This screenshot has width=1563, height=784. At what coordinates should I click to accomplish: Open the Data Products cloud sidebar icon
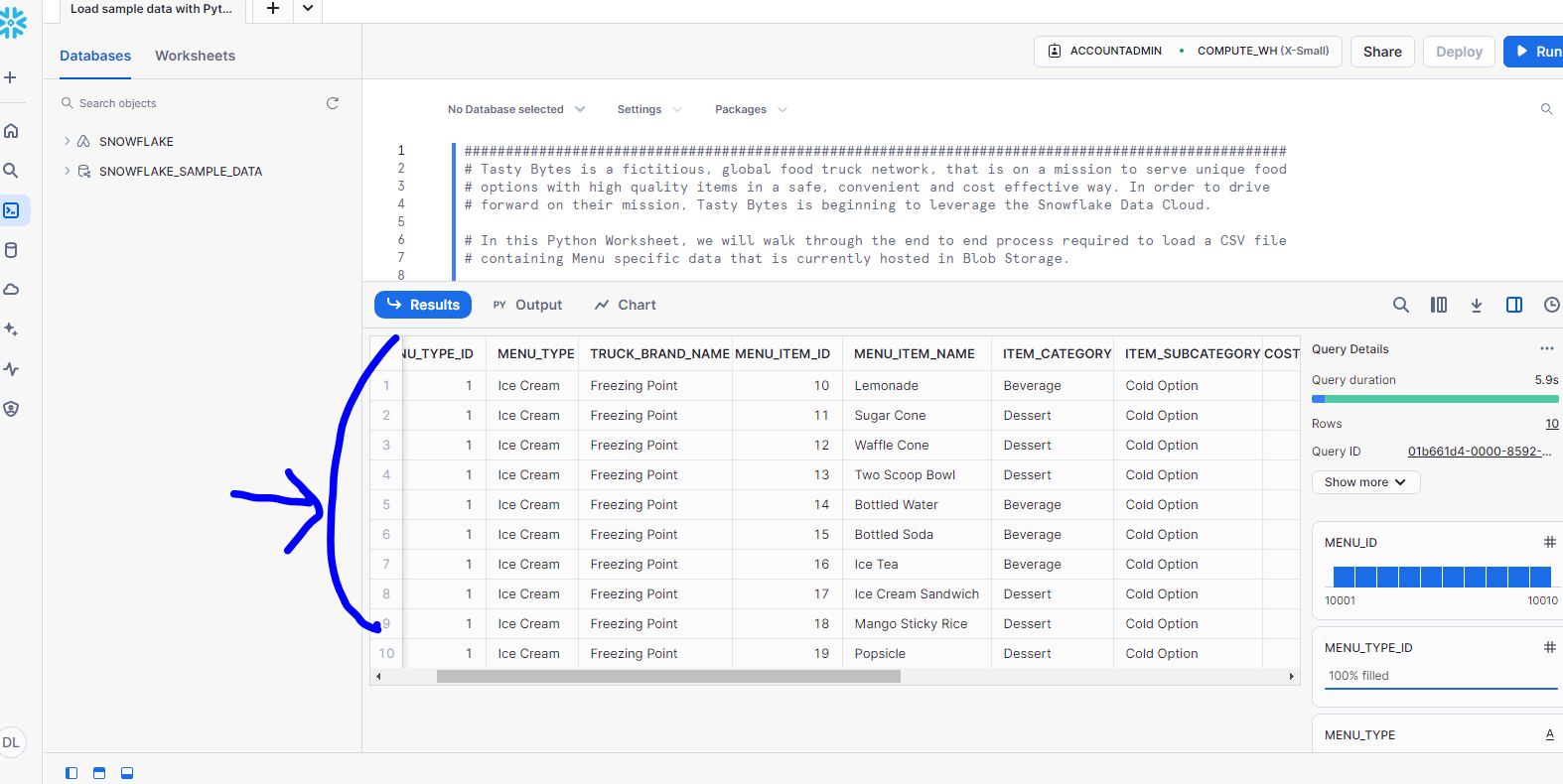click(11, 290)
